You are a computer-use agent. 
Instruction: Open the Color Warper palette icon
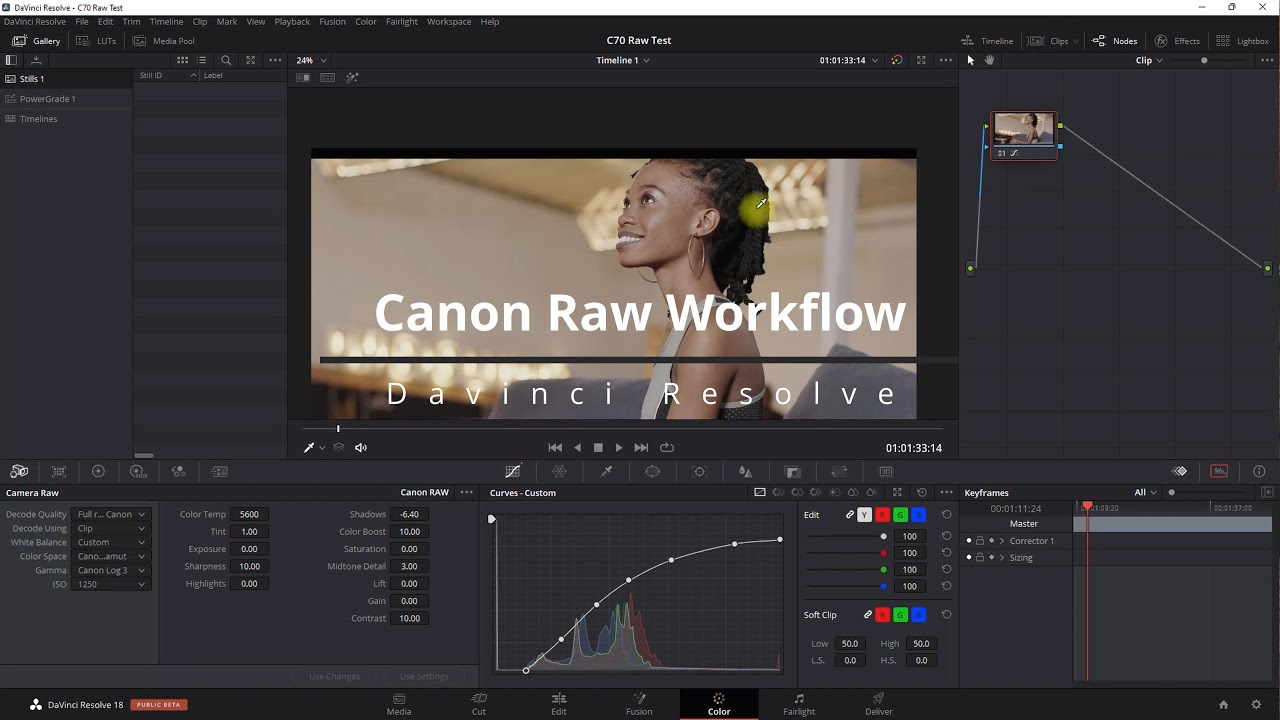pyautogui.click(x=559, y=472)
